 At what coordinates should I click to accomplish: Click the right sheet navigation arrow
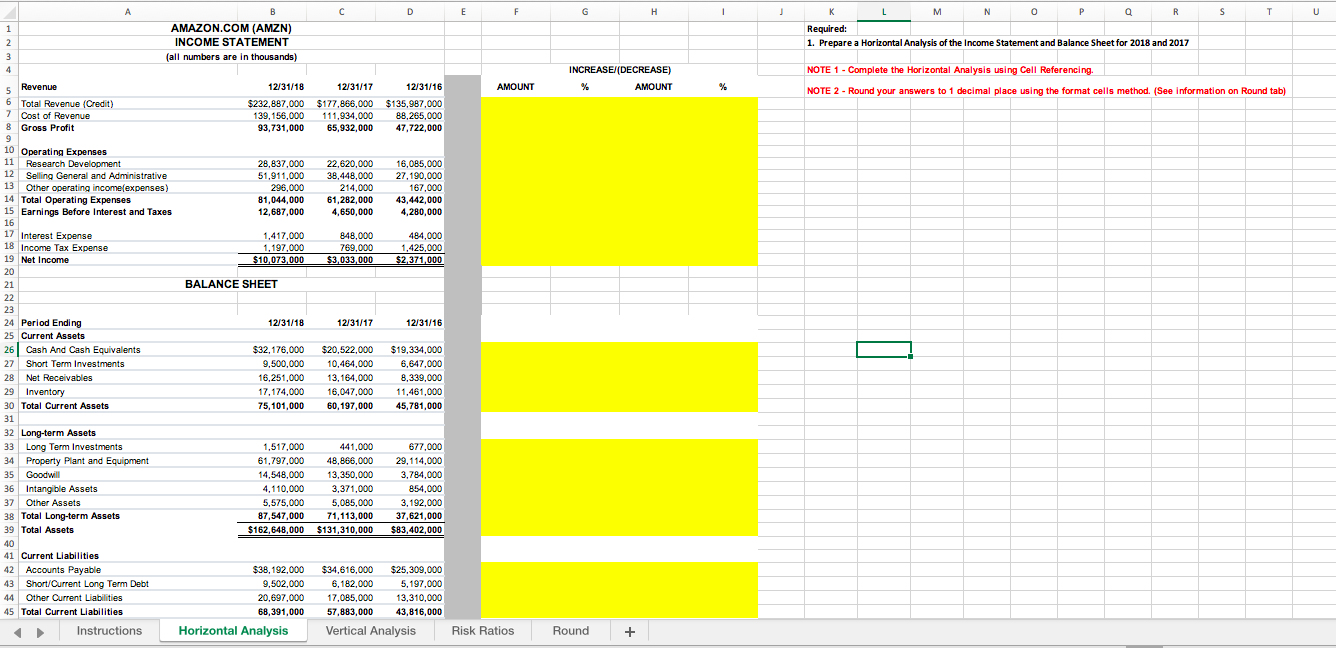40,631
